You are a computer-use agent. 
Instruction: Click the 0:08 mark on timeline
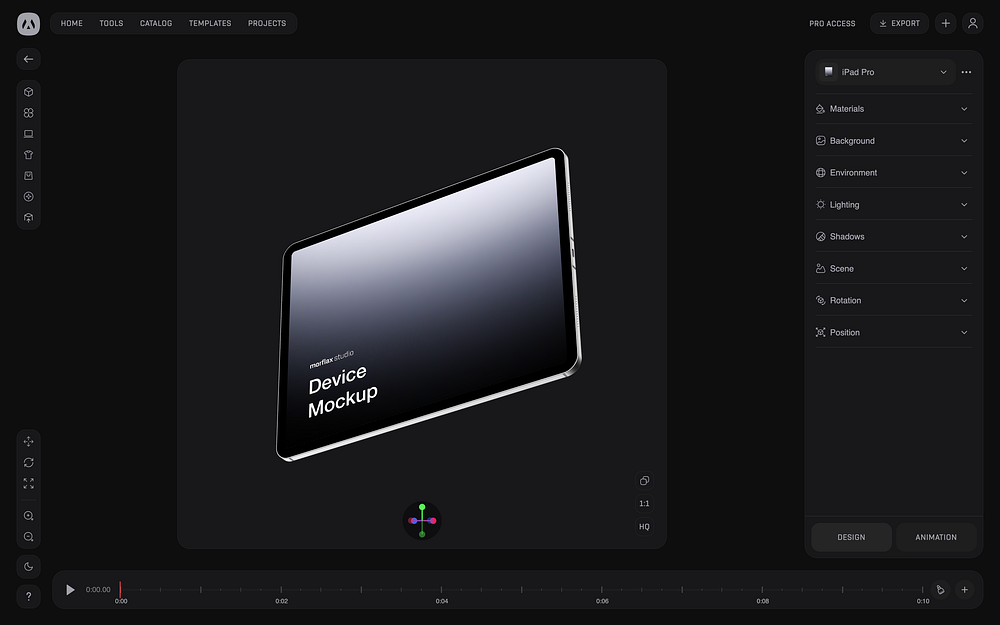point(762,601)
